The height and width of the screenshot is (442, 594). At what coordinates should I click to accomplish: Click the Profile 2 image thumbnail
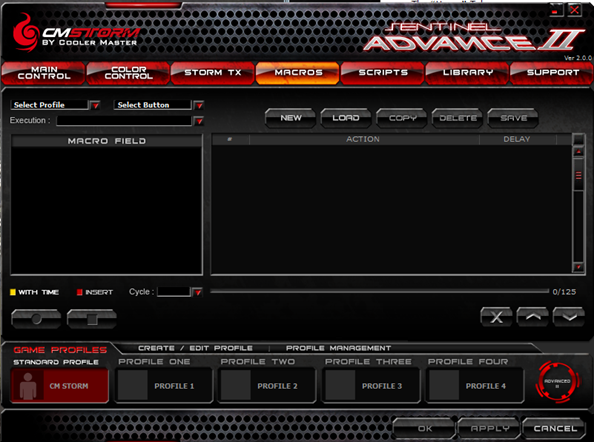236,386
